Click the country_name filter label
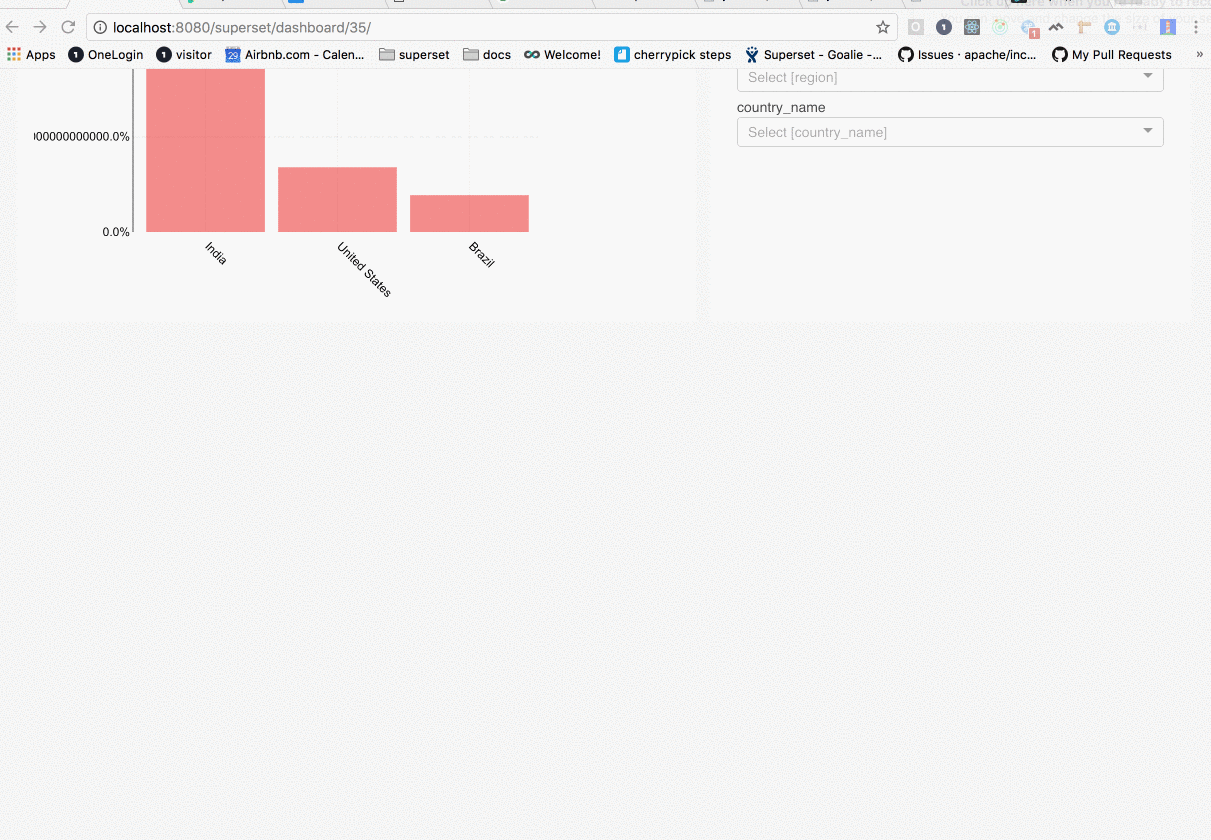This screenshot has width=1211, height=840. pos(781,107)
